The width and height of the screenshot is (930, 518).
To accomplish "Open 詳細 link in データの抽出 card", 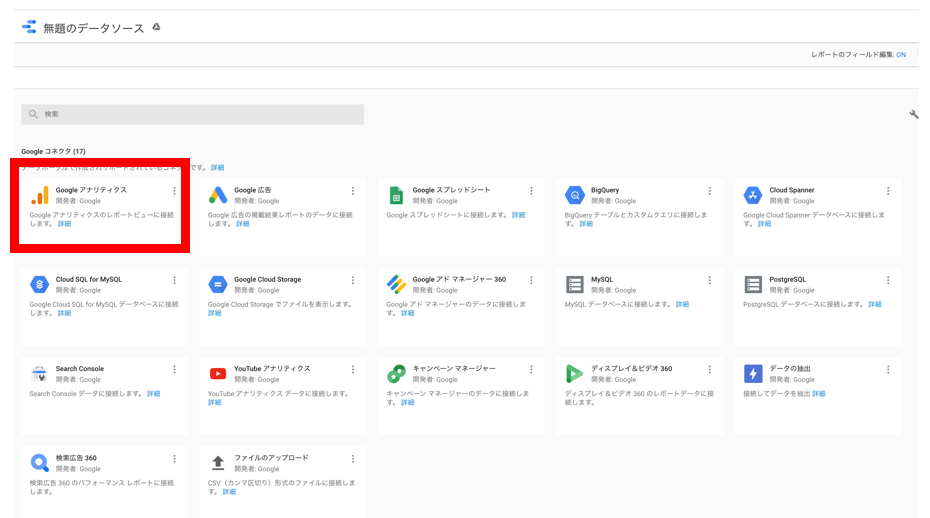I will (818, 393).
